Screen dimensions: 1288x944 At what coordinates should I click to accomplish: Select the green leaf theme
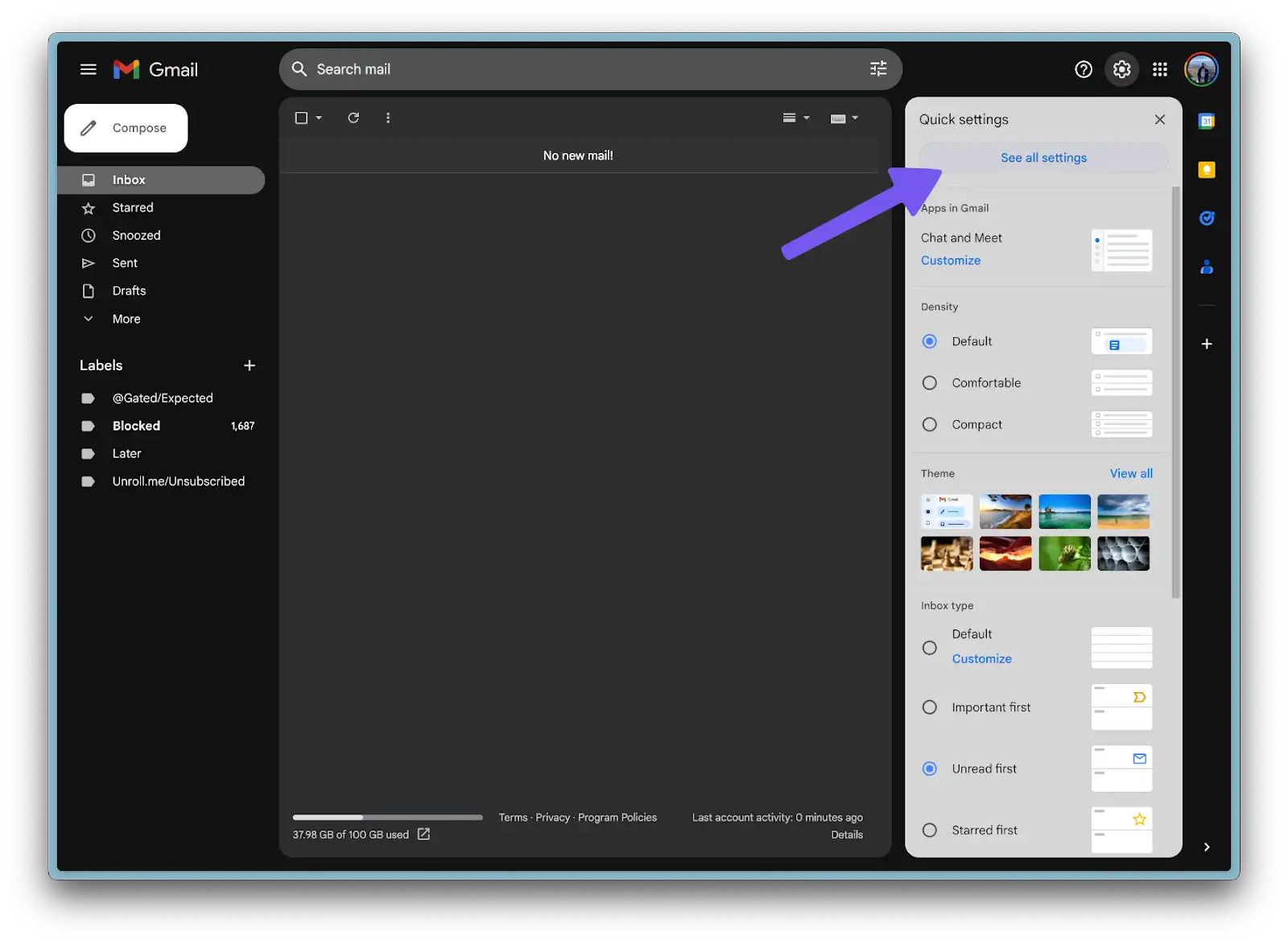point(1064,554)
